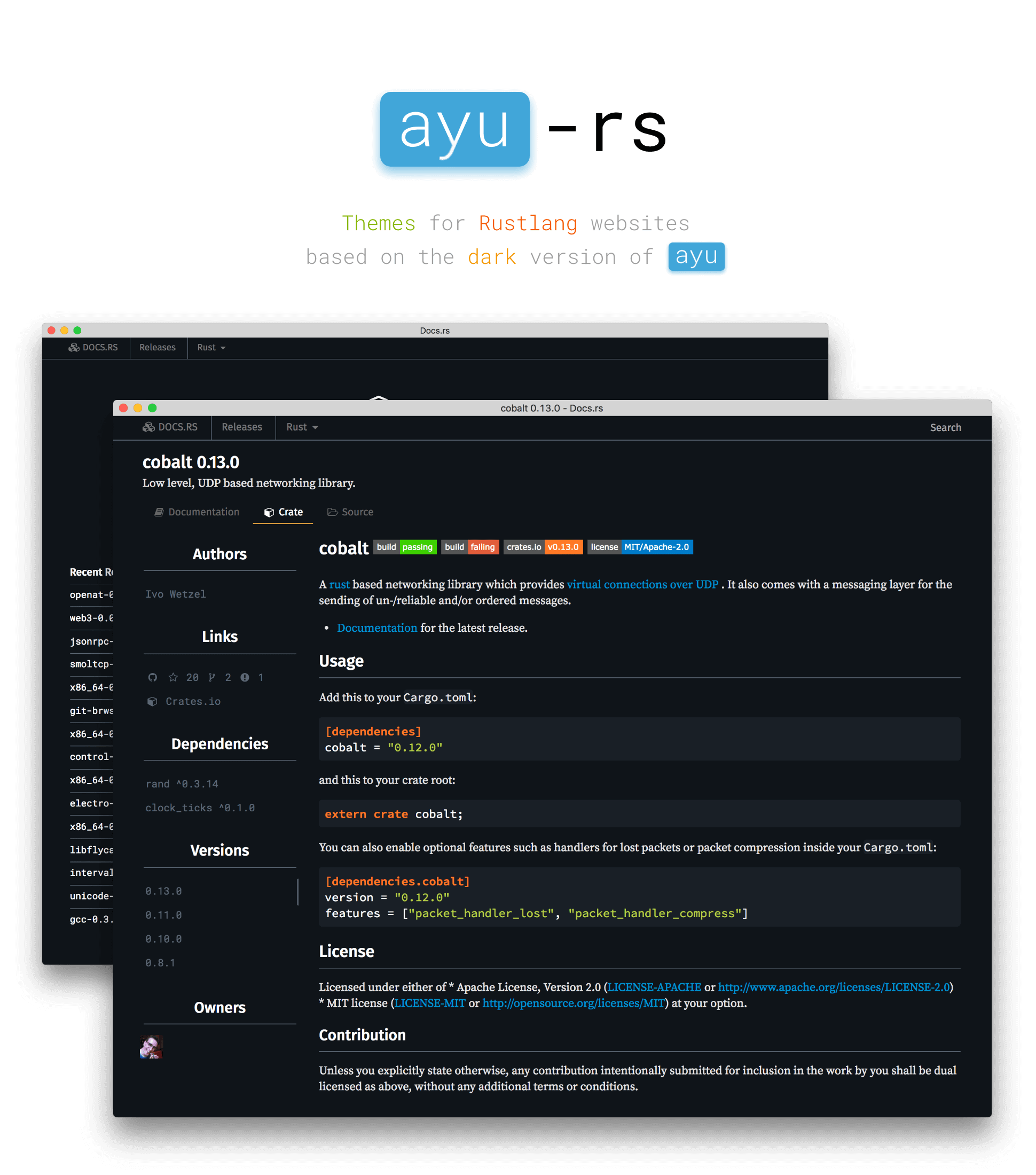Viewport: 1036px width, 1175px height.
Task: Open the LICENSE-MIT link
Action: point(430,1002)
